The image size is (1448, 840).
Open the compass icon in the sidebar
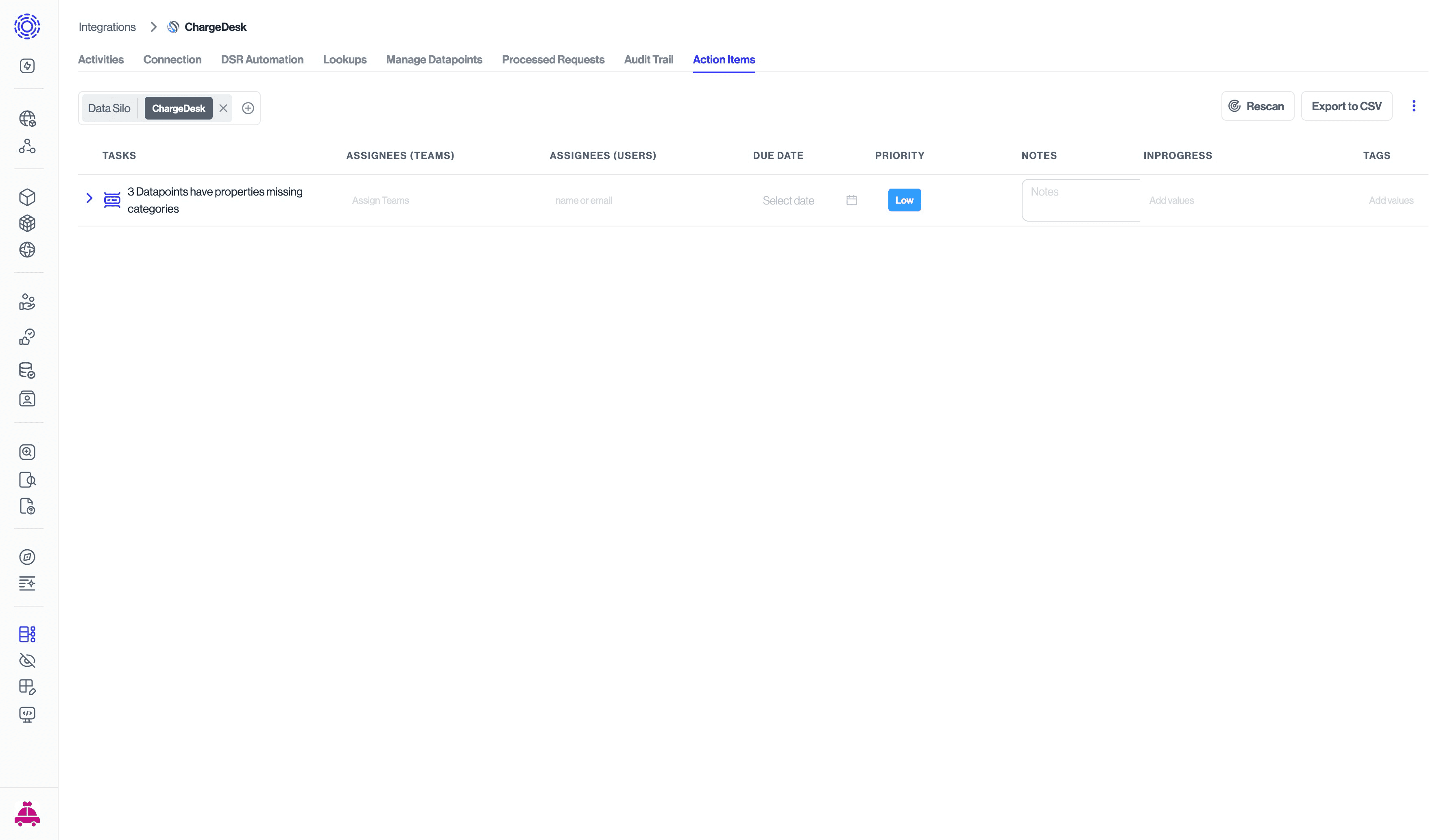click(27, 557)
